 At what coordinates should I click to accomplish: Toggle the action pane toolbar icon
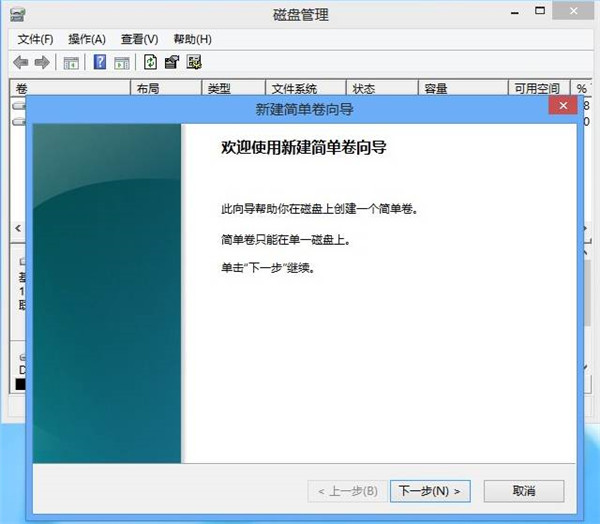122,62
